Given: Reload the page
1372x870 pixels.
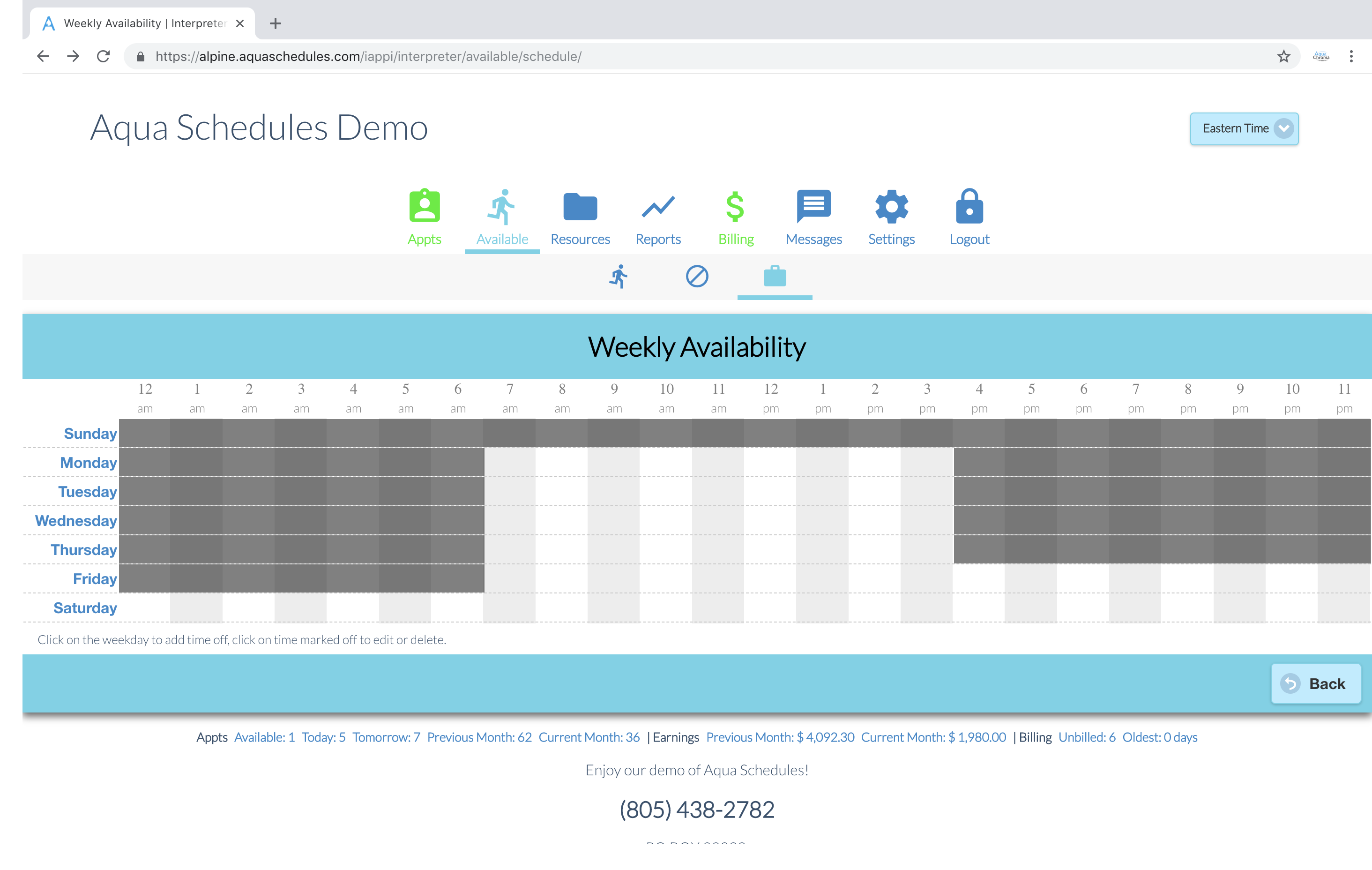Looking at the screenshot, I should click(103, 56).
